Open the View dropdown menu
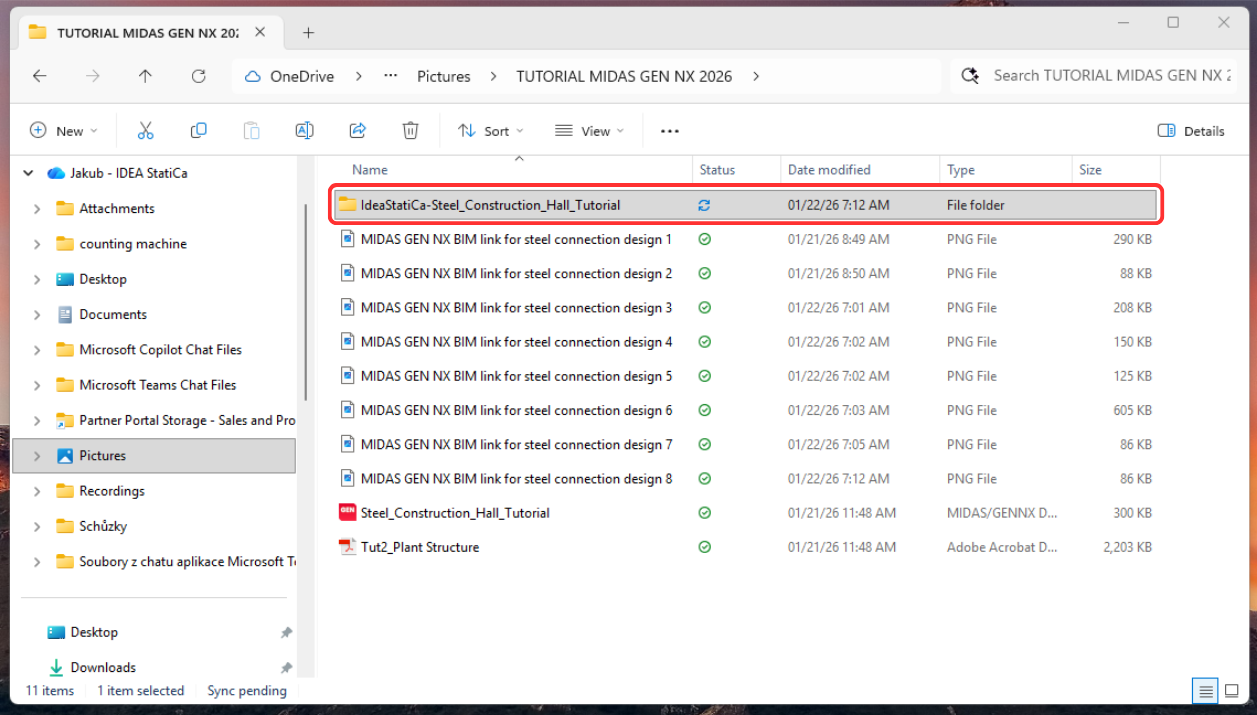The width and height of the screenshot is (1257, 715). 589,131
